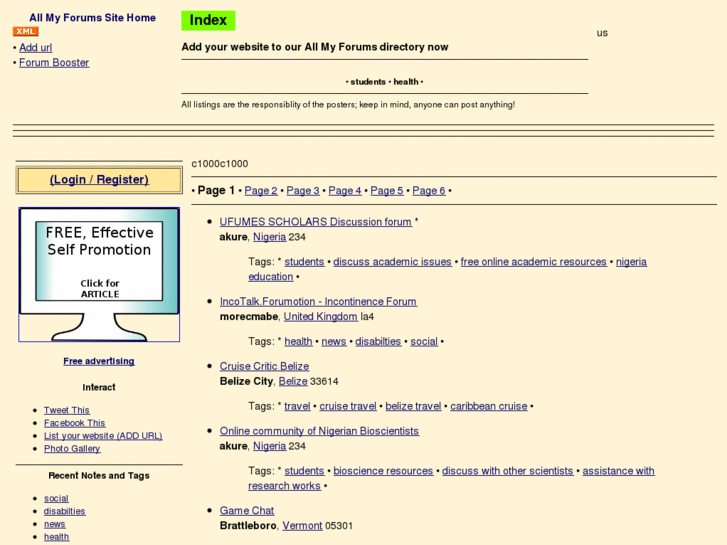Go to Page 6 of listings
The image size is (727, 545).
(x=429, y=191)
